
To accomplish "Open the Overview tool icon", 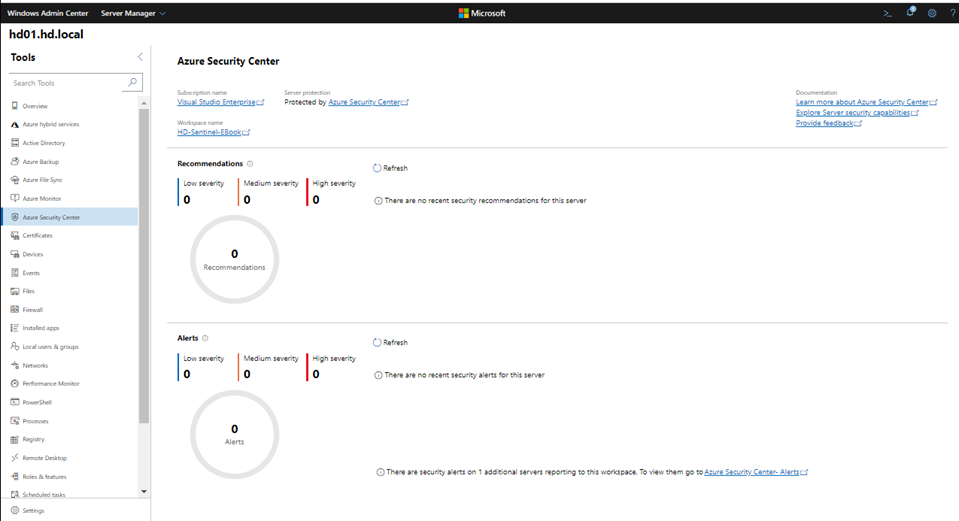I will click(x=15, y=106).
